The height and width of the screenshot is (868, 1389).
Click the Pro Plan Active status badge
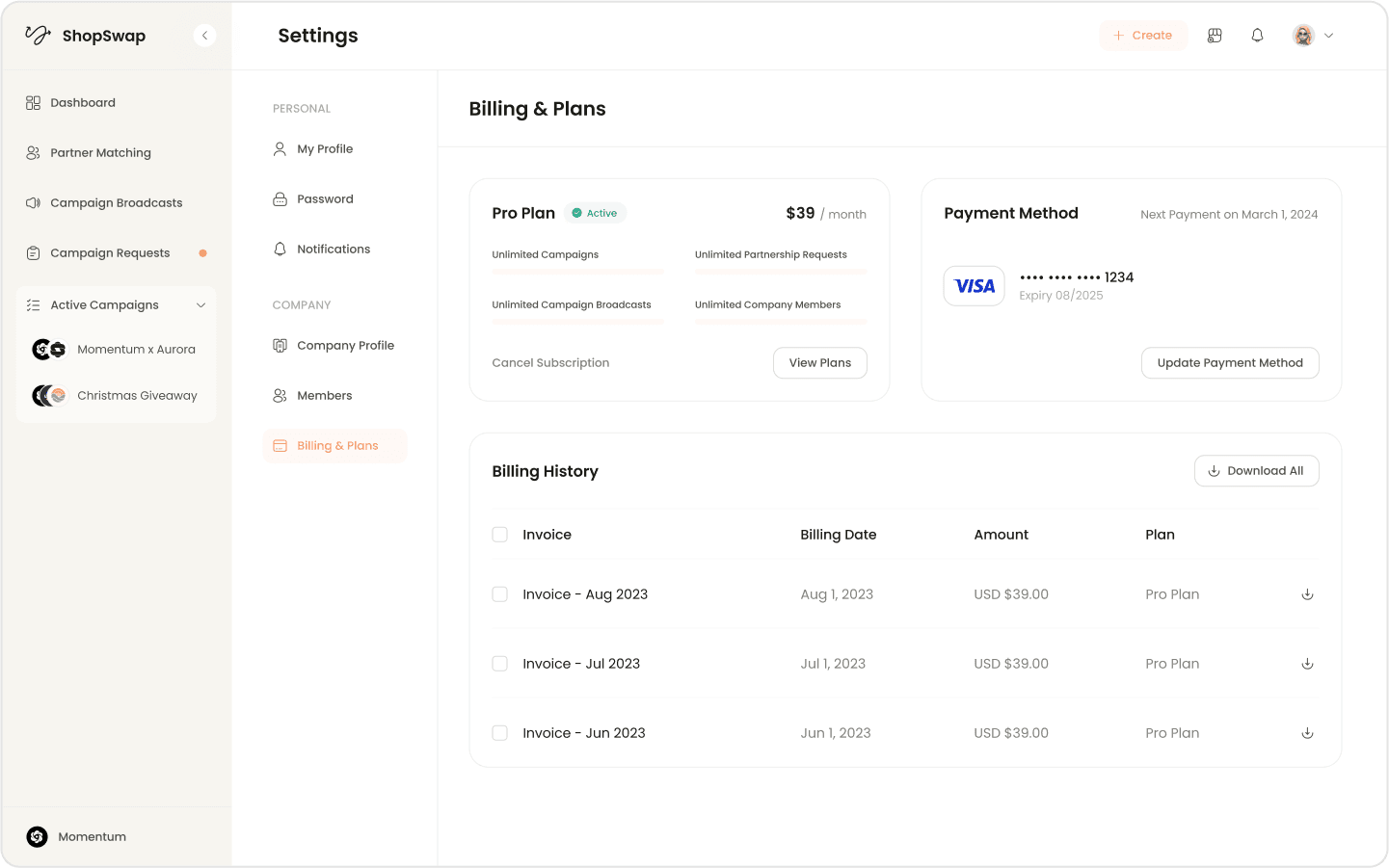(595, 212)
